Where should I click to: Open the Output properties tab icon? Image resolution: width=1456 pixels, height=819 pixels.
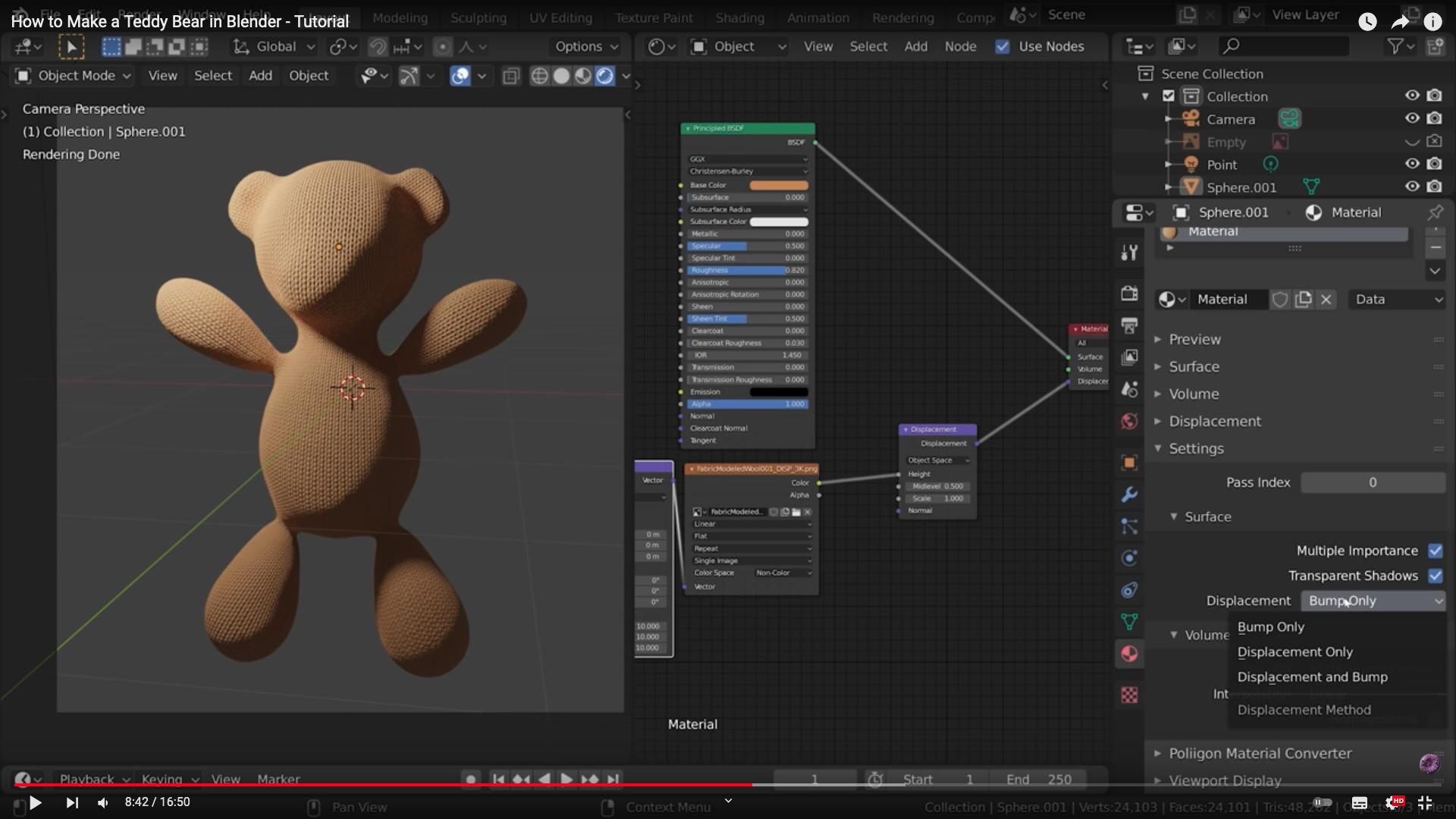pyautogui.click(x=1129, y=325)
